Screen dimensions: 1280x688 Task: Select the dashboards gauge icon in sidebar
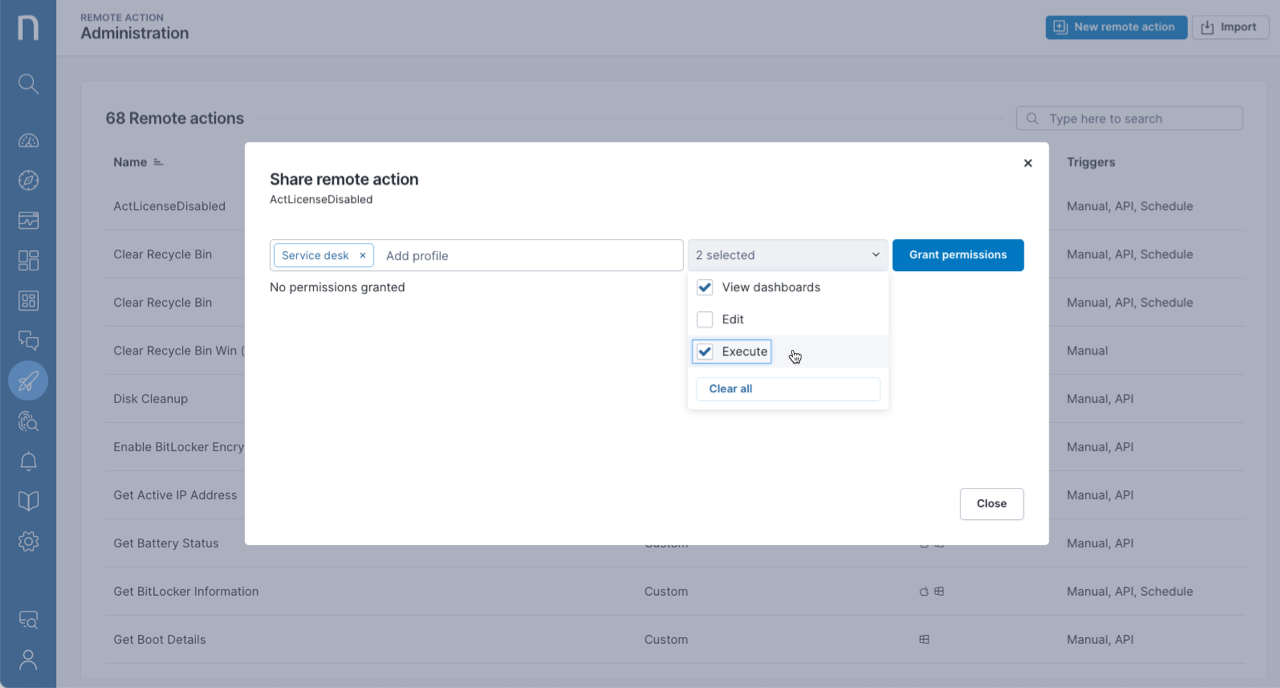[x=28, y=140]
